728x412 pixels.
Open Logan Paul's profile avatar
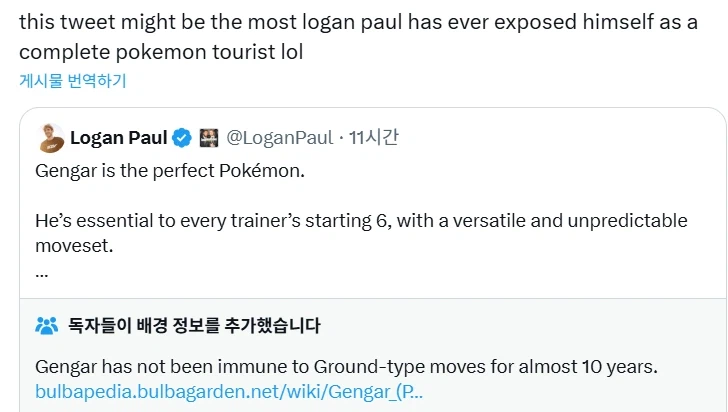click(47, 137)
